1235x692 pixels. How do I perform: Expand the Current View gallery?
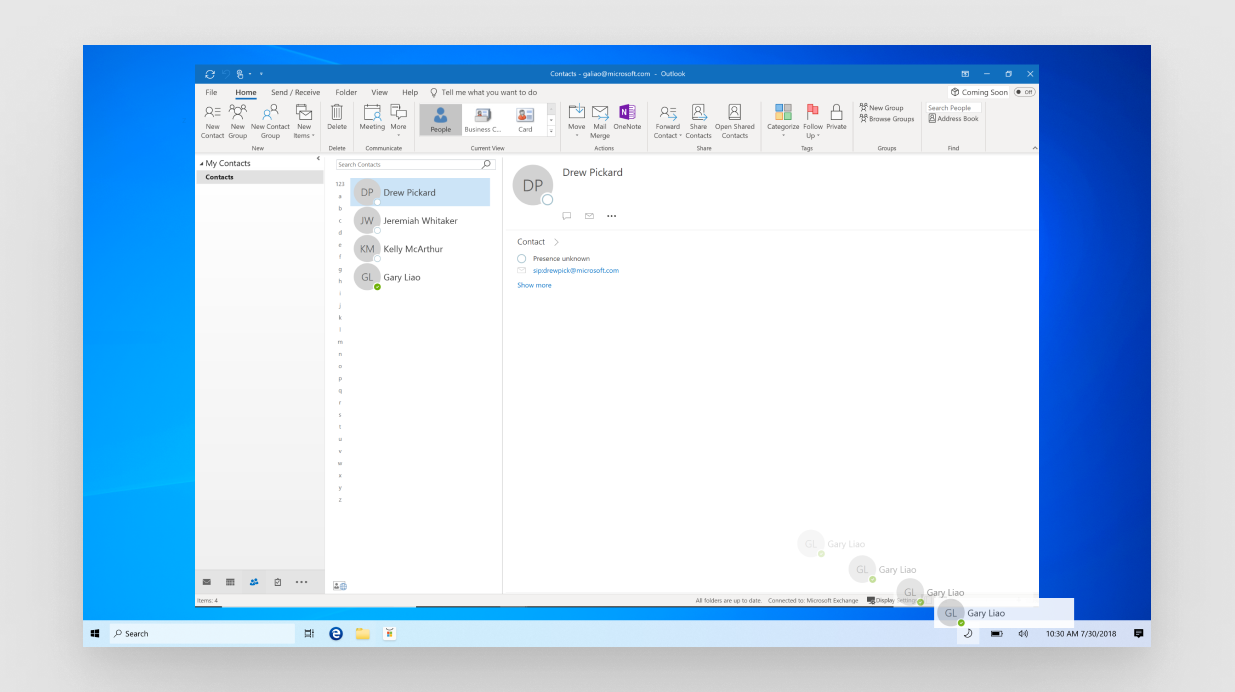coord(551,131)
